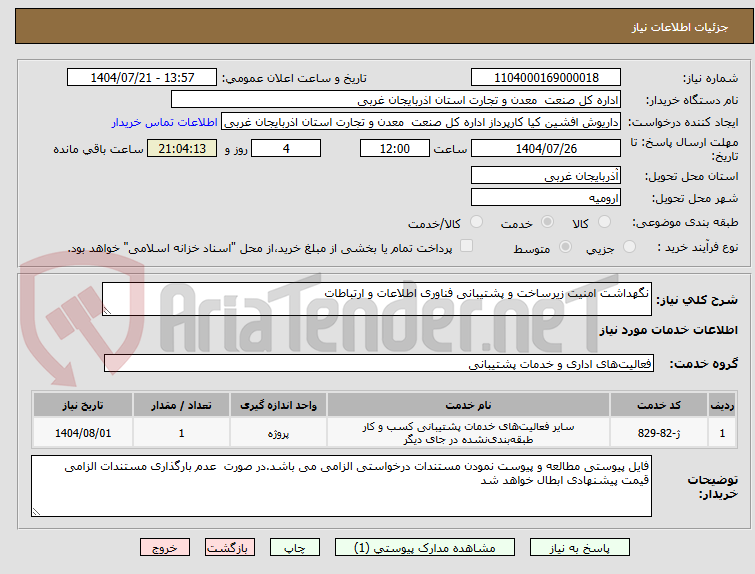Select the جزیی purchase type radio

coord(629,247)
